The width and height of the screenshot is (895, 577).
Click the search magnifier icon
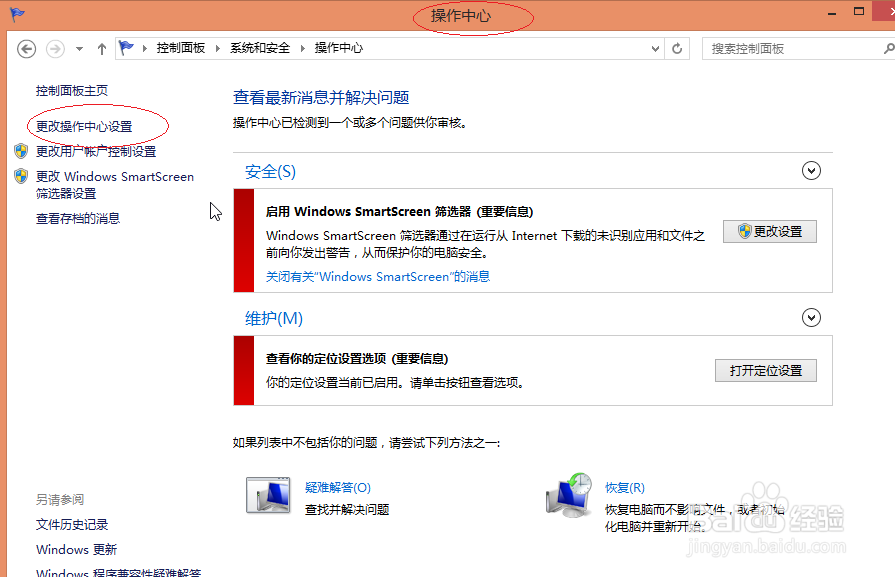(x=889, y=49)
